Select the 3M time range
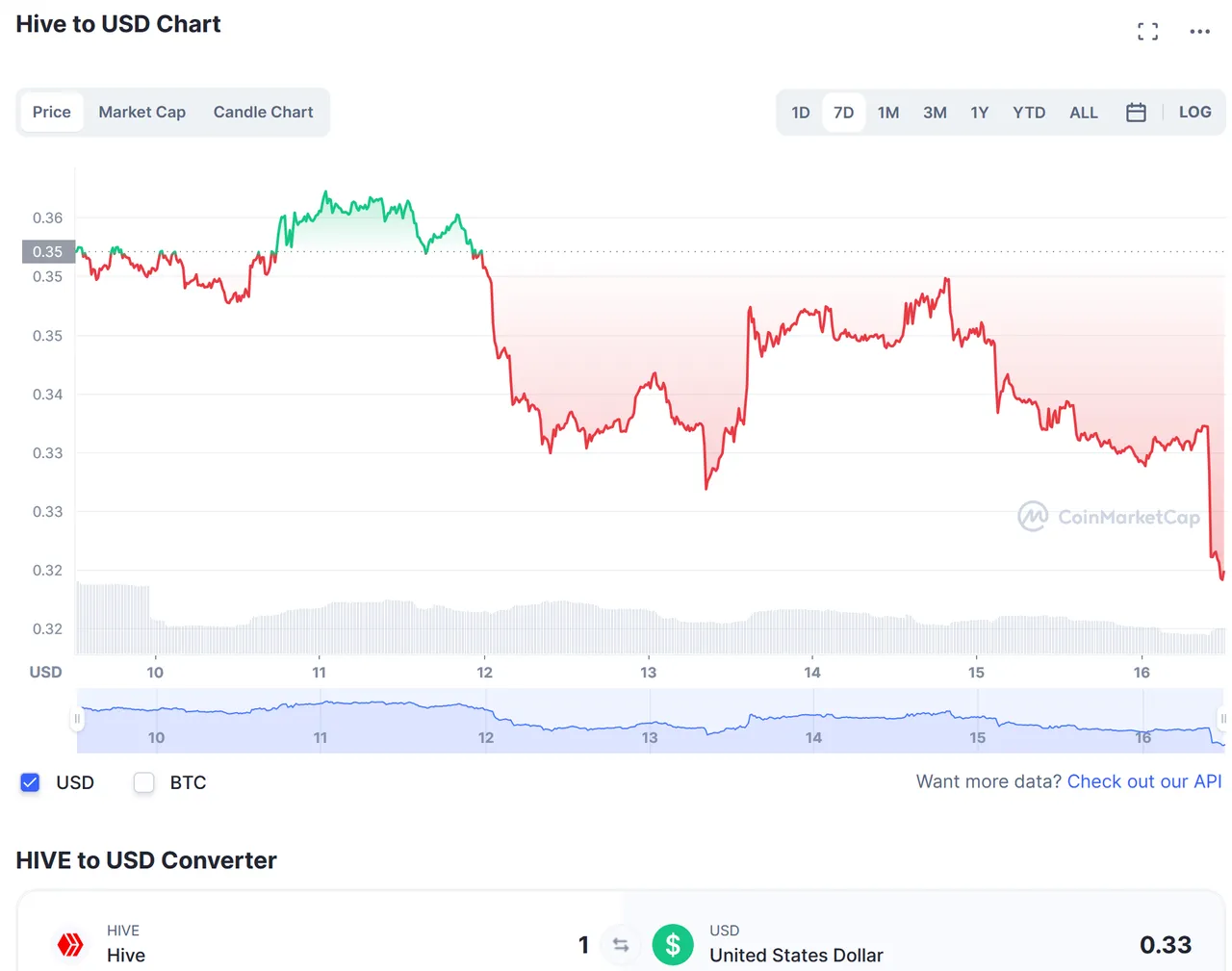 click(x=935, y=113)
